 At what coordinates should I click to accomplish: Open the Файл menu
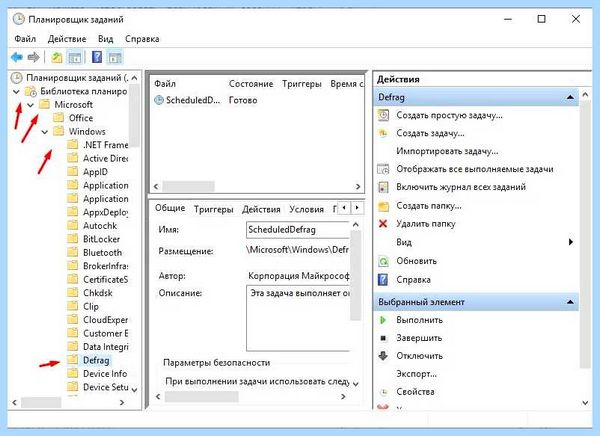[x=25, y=39]
